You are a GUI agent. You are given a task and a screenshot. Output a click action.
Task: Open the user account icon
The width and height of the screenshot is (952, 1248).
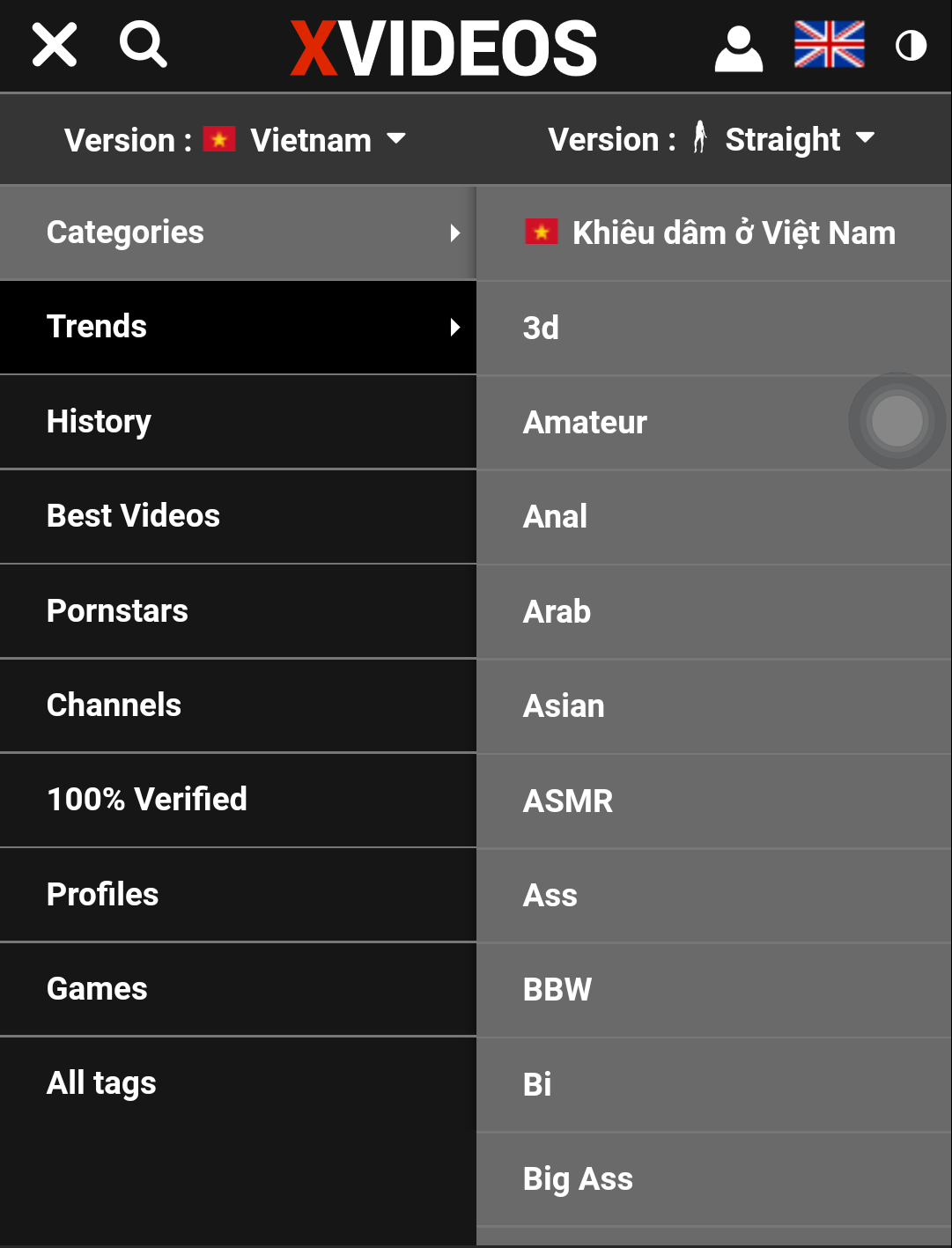(738, 48)
